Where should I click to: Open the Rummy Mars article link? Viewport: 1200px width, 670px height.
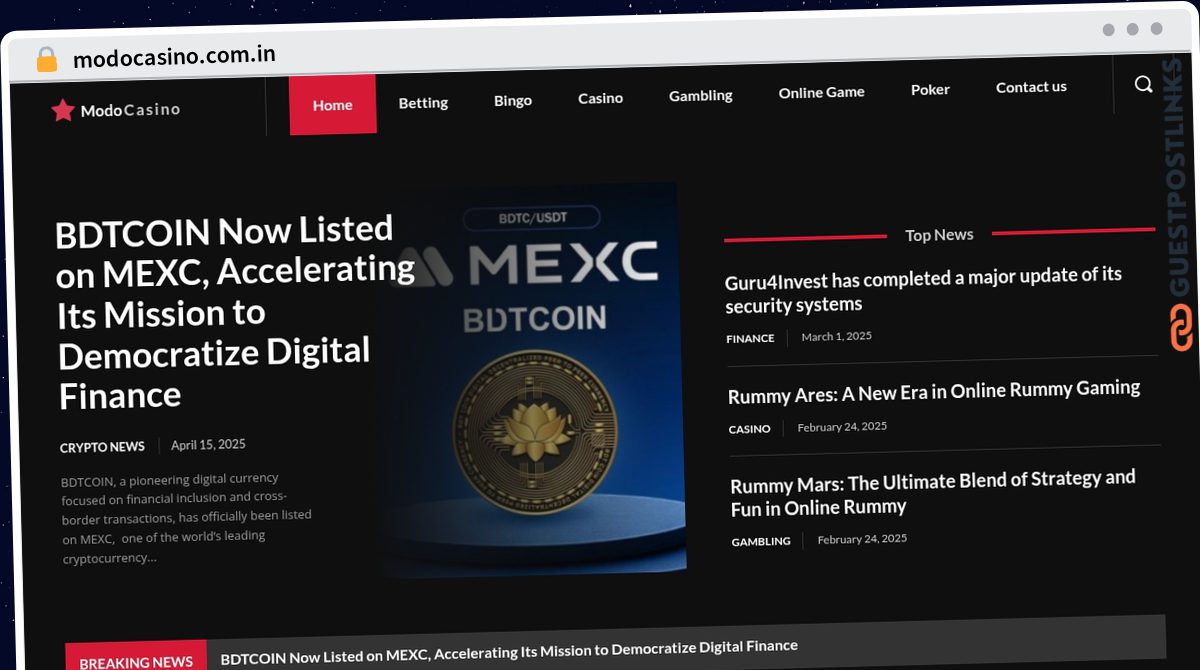coord(933,493)
